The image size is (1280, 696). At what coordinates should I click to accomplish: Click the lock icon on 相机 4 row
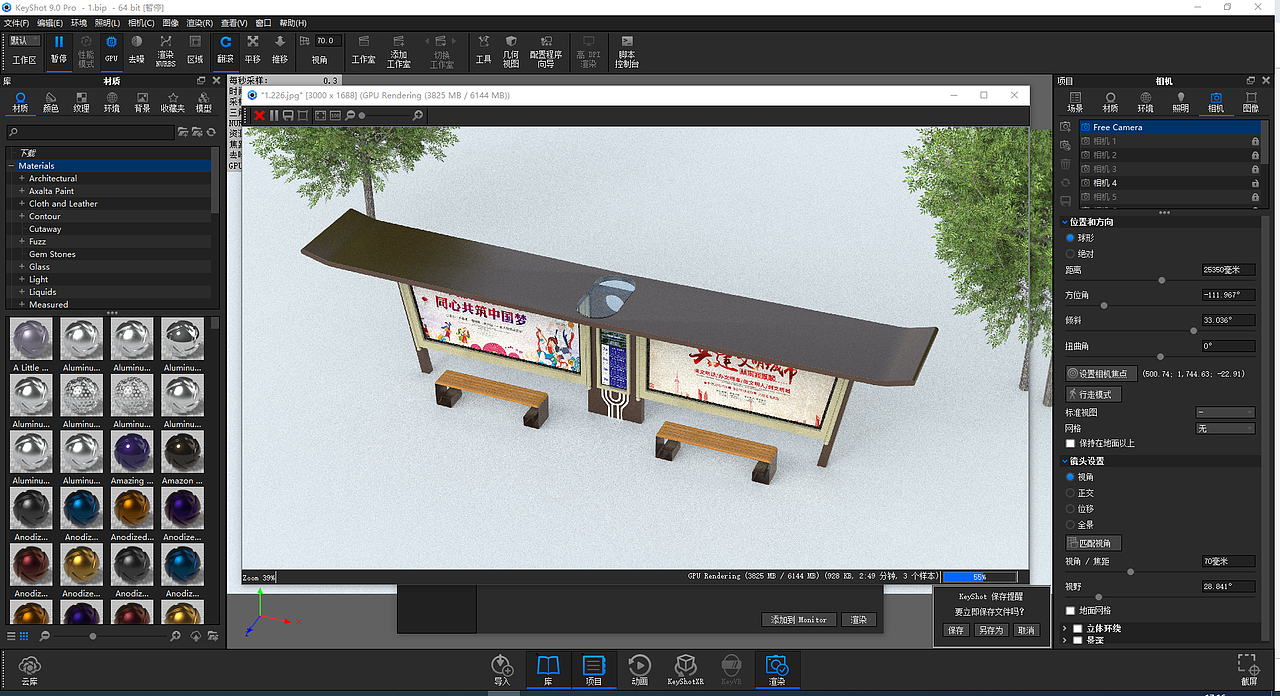pos(1255,183)
